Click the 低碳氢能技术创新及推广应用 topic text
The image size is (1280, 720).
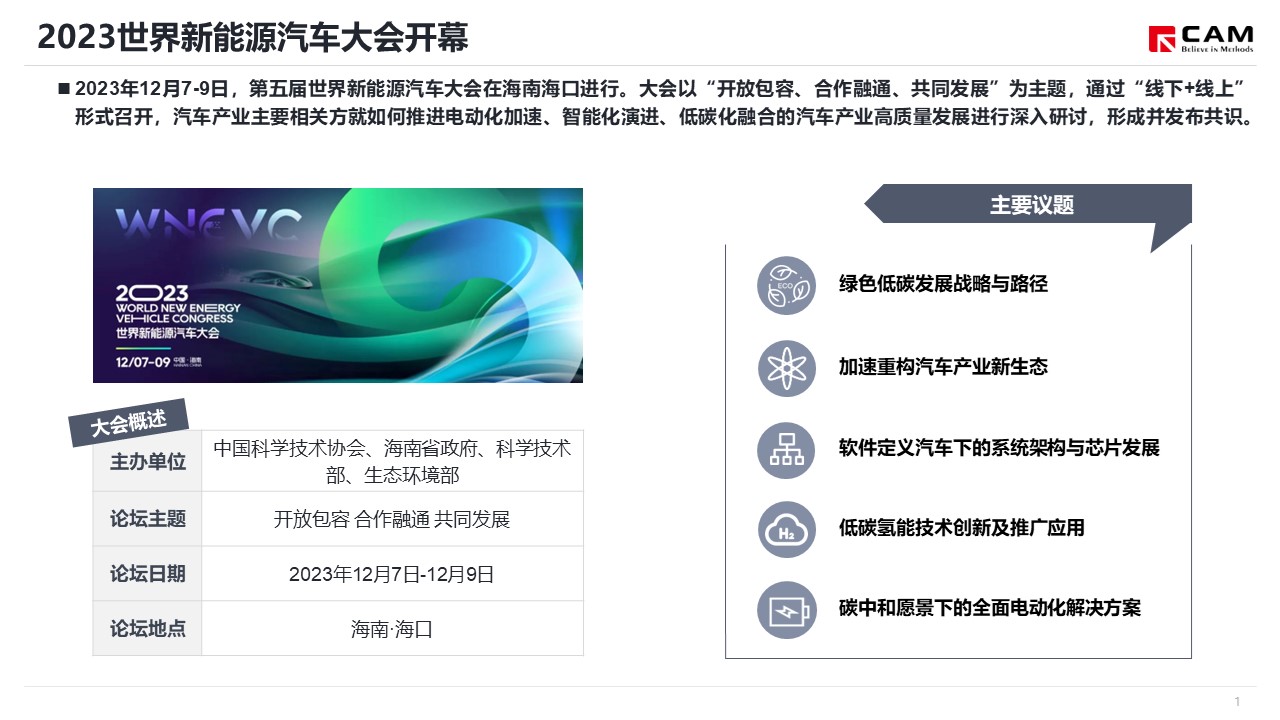point(961,528)
